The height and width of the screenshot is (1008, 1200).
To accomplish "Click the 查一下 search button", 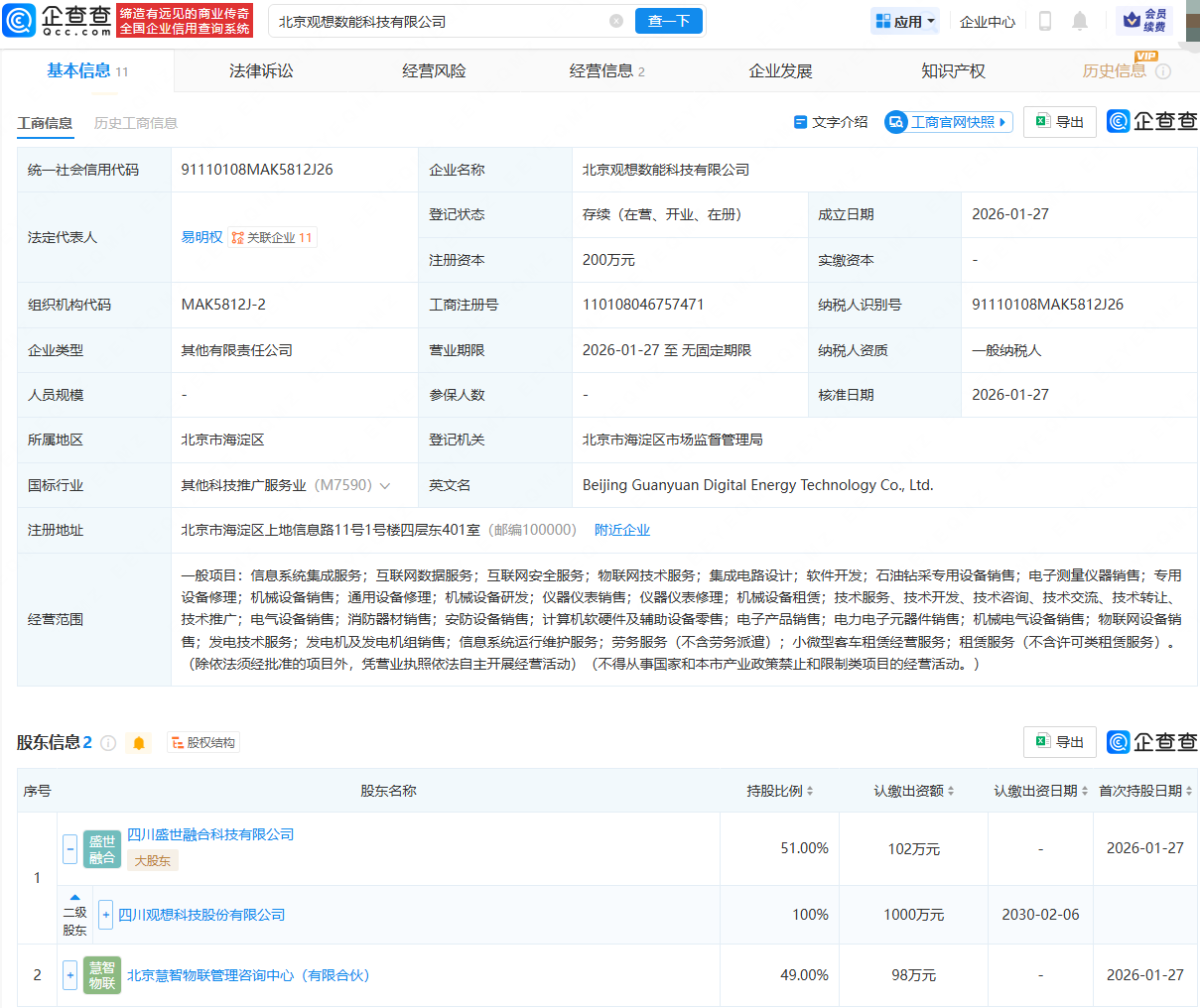I will (668, 21).
